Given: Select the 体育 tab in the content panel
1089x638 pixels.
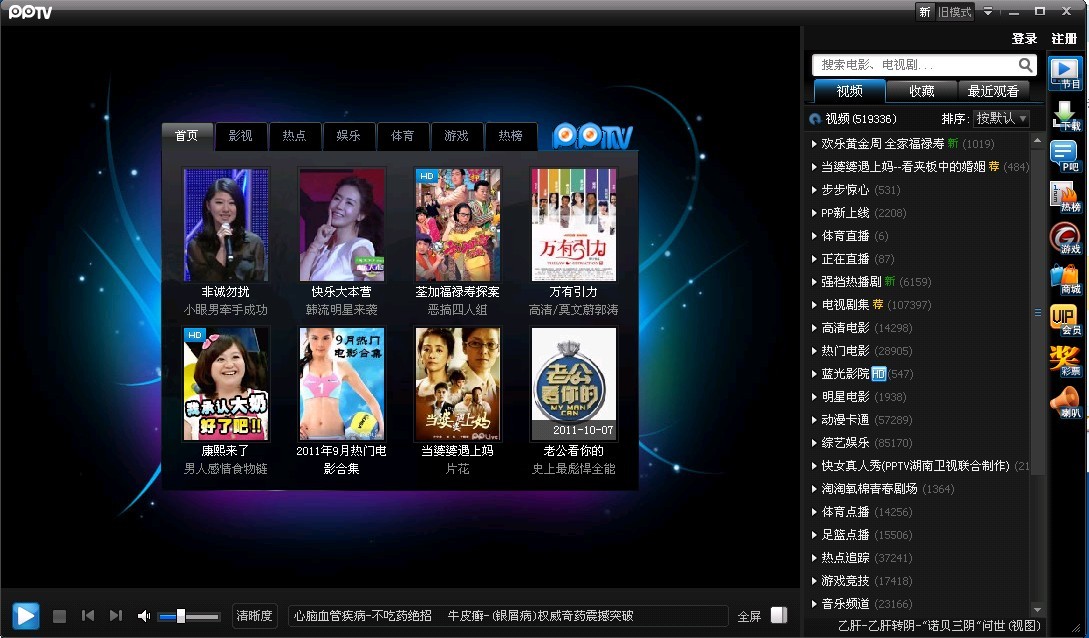Looking at the screenshot, I should click(403, 136).
